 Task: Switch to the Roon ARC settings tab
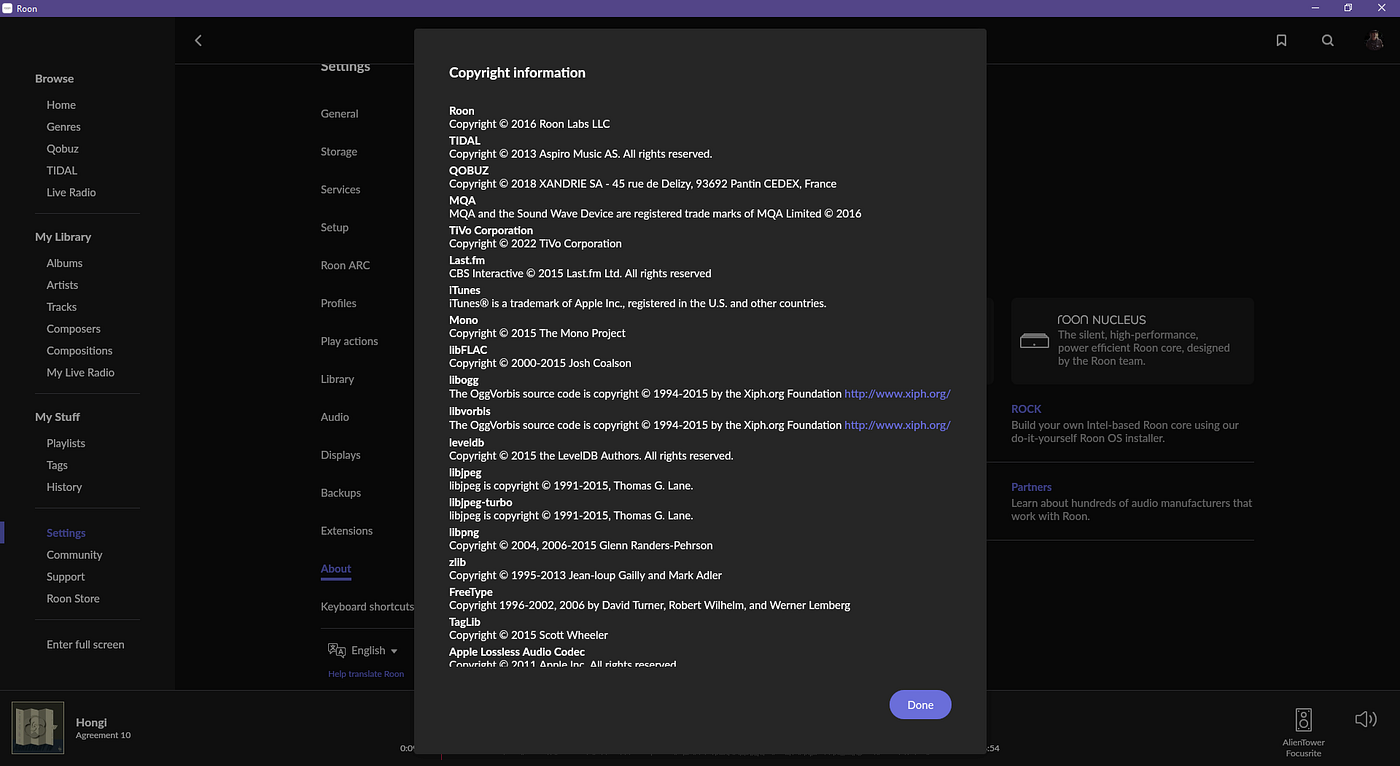coord(345,266)
